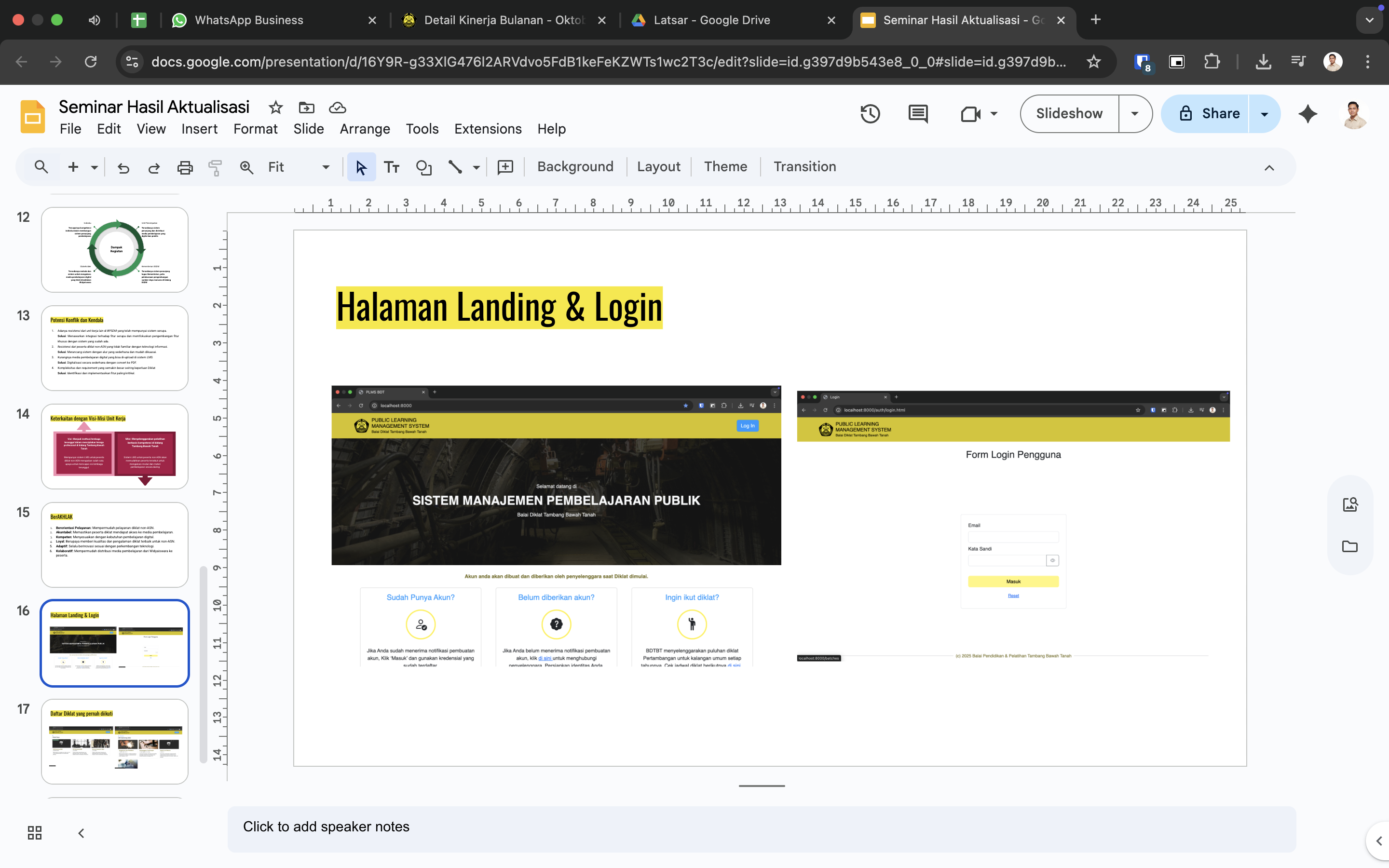Open the Arrange menu

pyautogui.click(x=365, y=129)
